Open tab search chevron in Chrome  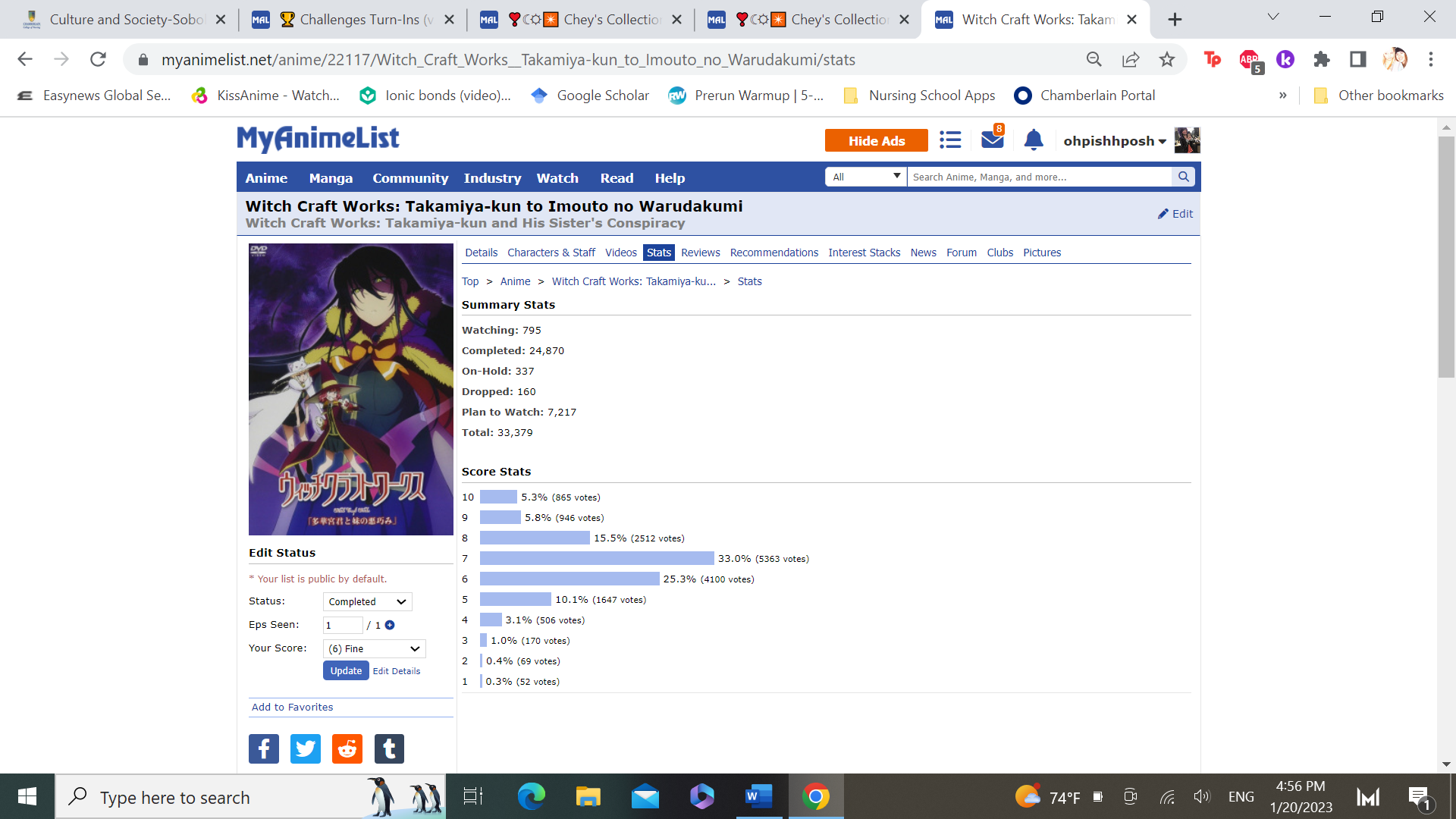1273,17
